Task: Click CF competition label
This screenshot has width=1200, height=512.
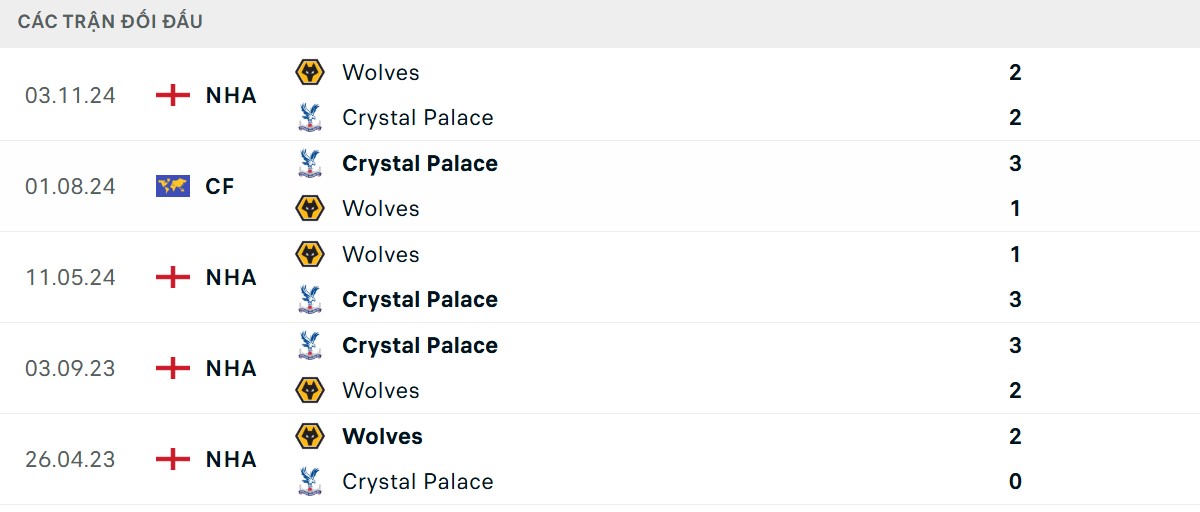Action: (220, 186)
